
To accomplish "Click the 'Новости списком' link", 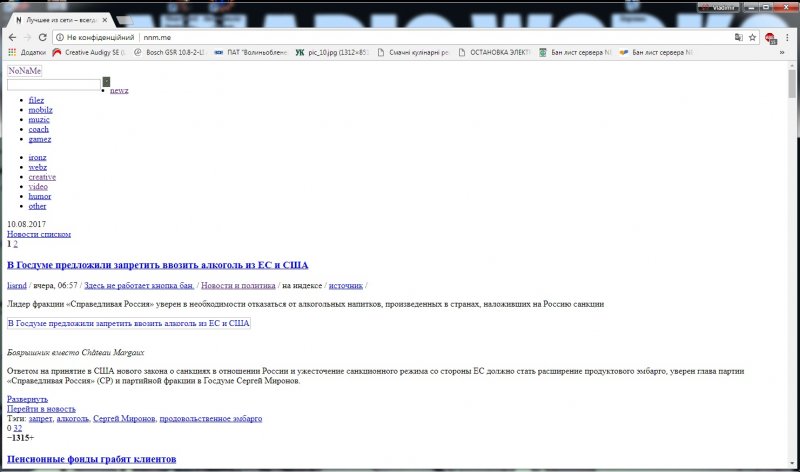I will 39,234.
